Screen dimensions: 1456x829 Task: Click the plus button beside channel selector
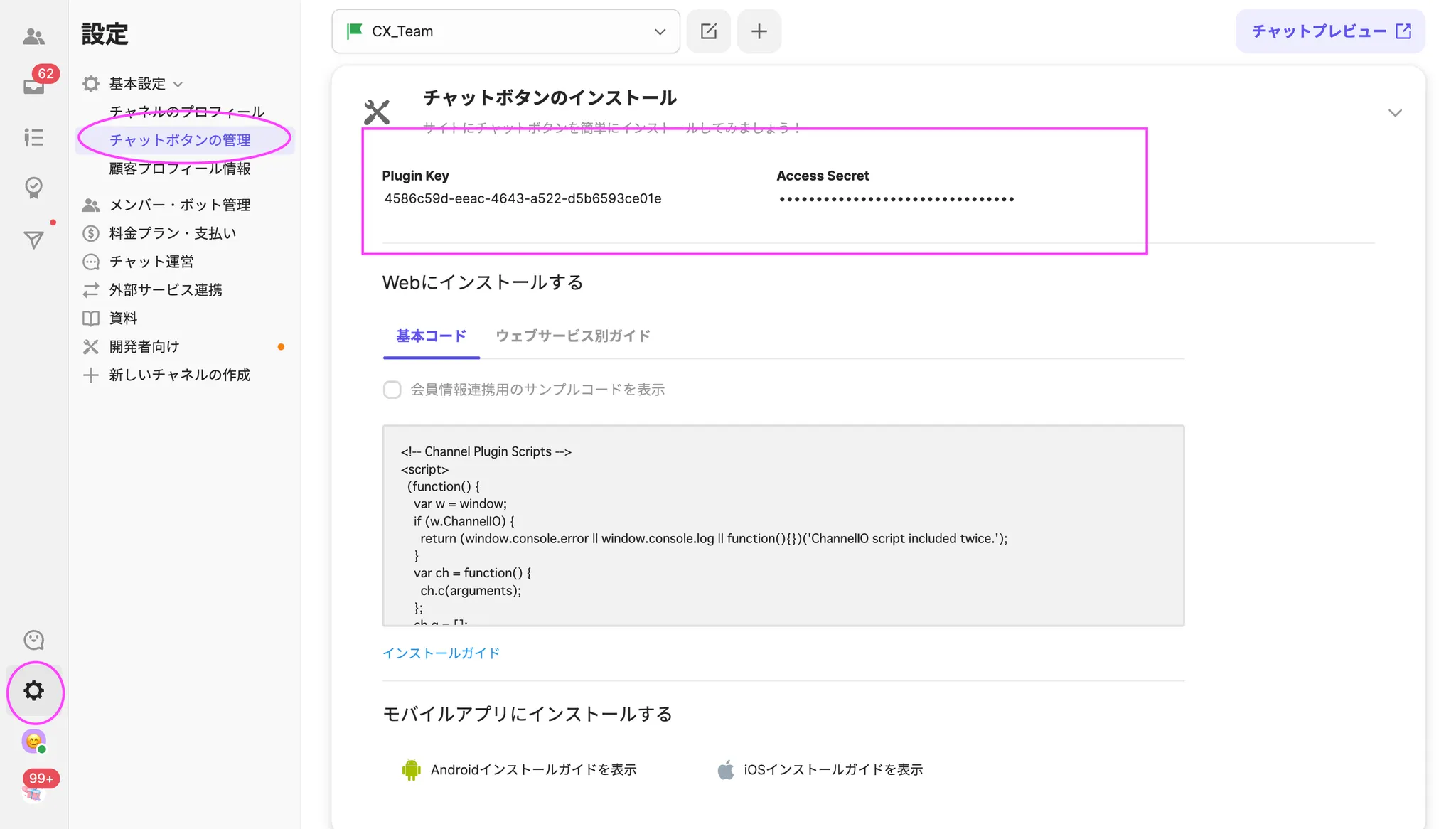[759, 31]
